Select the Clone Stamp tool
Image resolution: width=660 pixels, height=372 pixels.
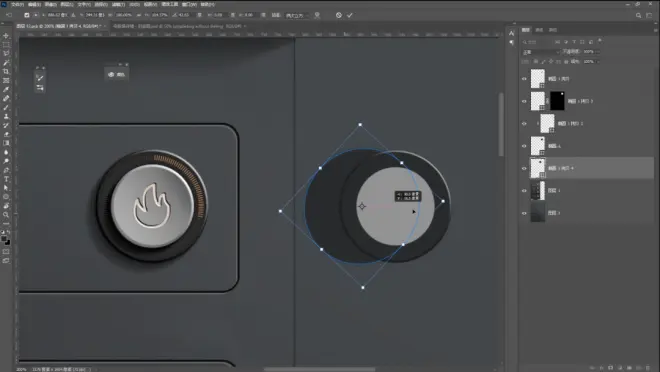tap(6, 117)
